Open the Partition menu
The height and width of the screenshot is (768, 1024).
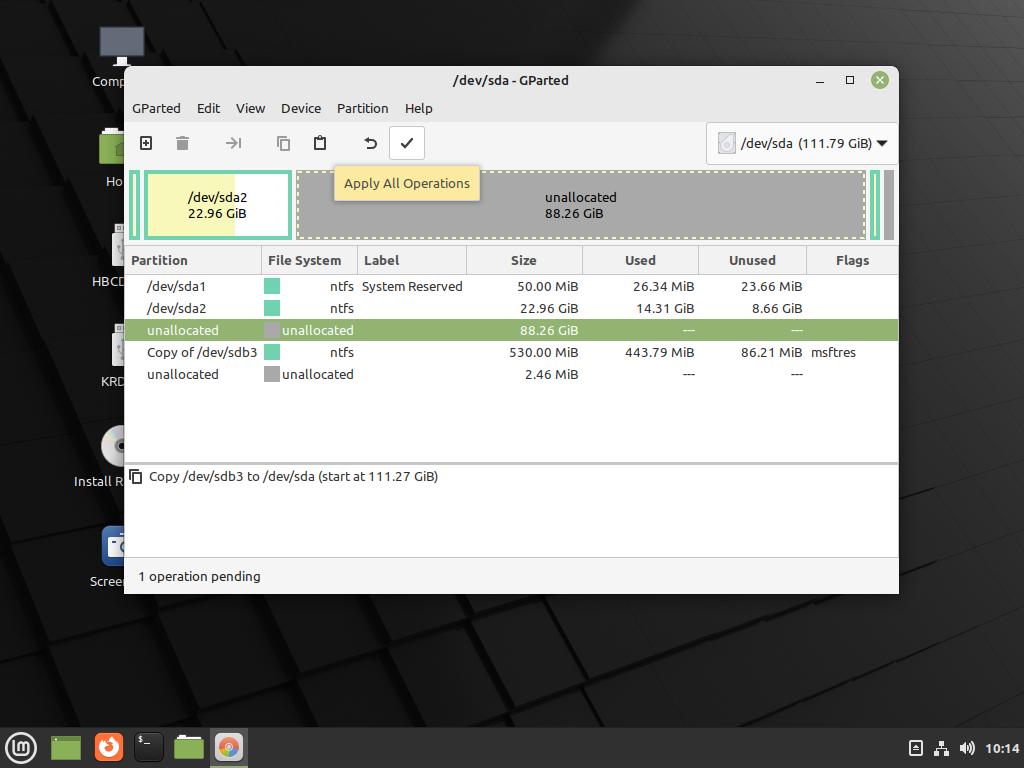click(x=362, y=108)
